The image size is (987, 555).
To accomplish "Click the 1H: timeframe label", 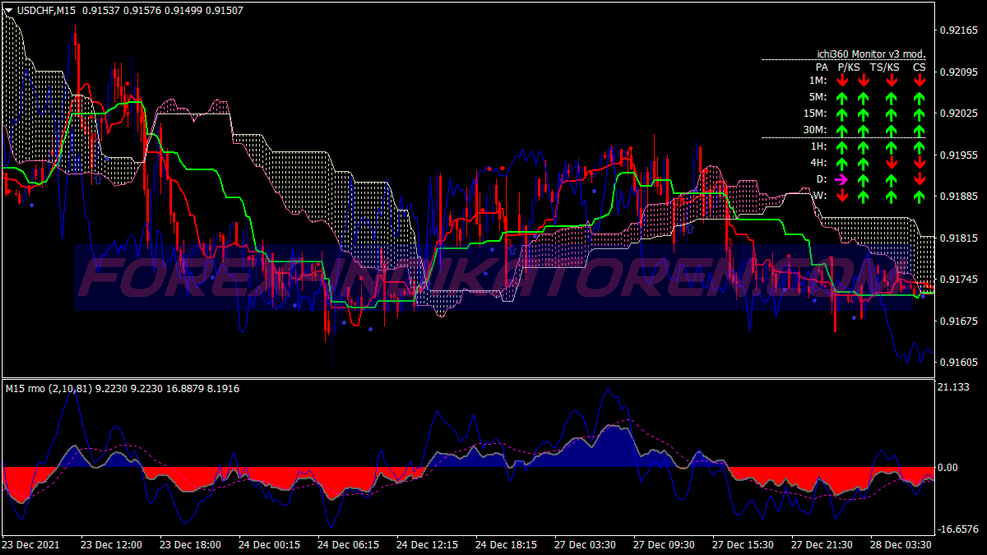I will pos(818,147).
